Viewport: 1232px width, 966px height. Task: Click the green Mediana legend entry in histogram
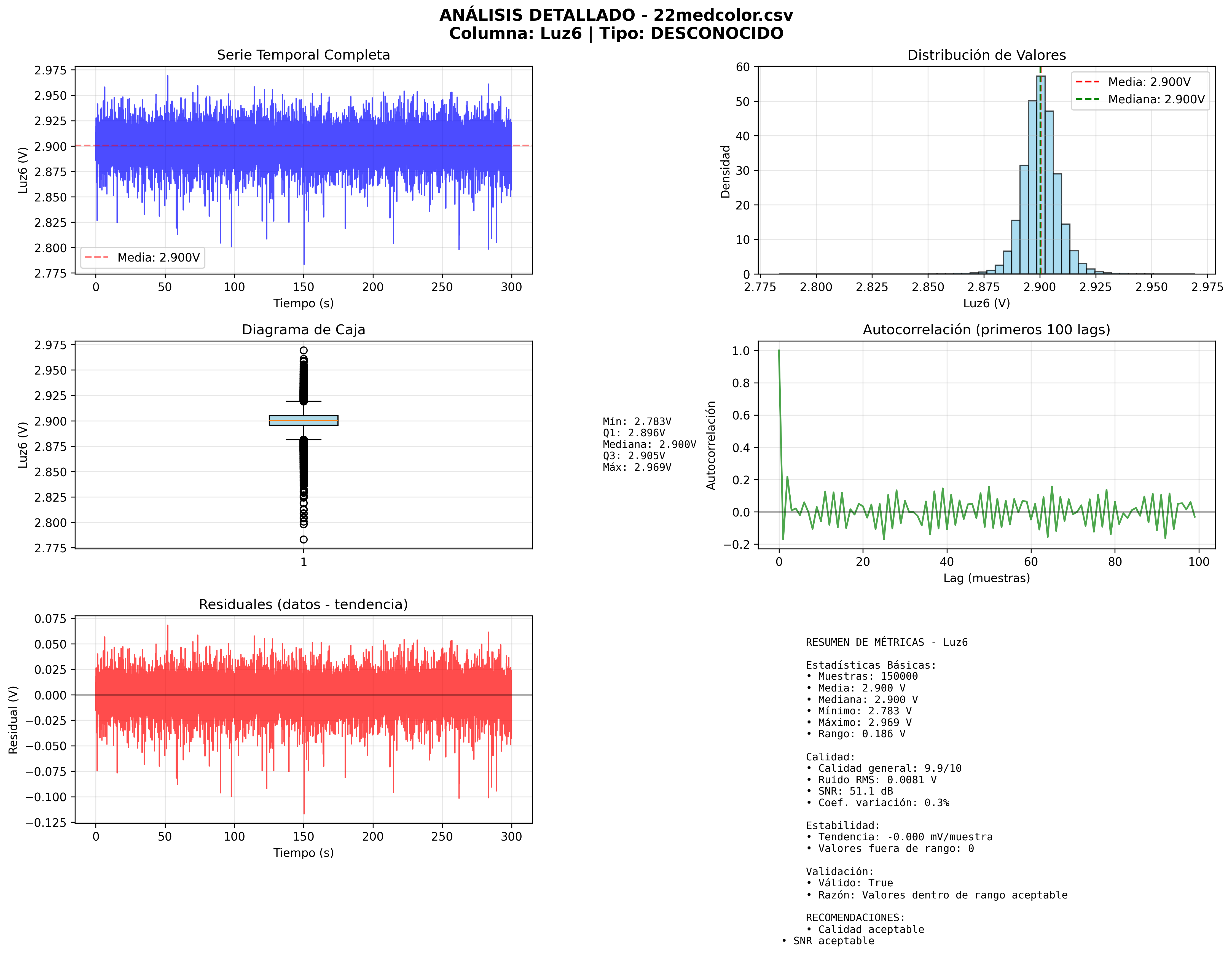1140,99
